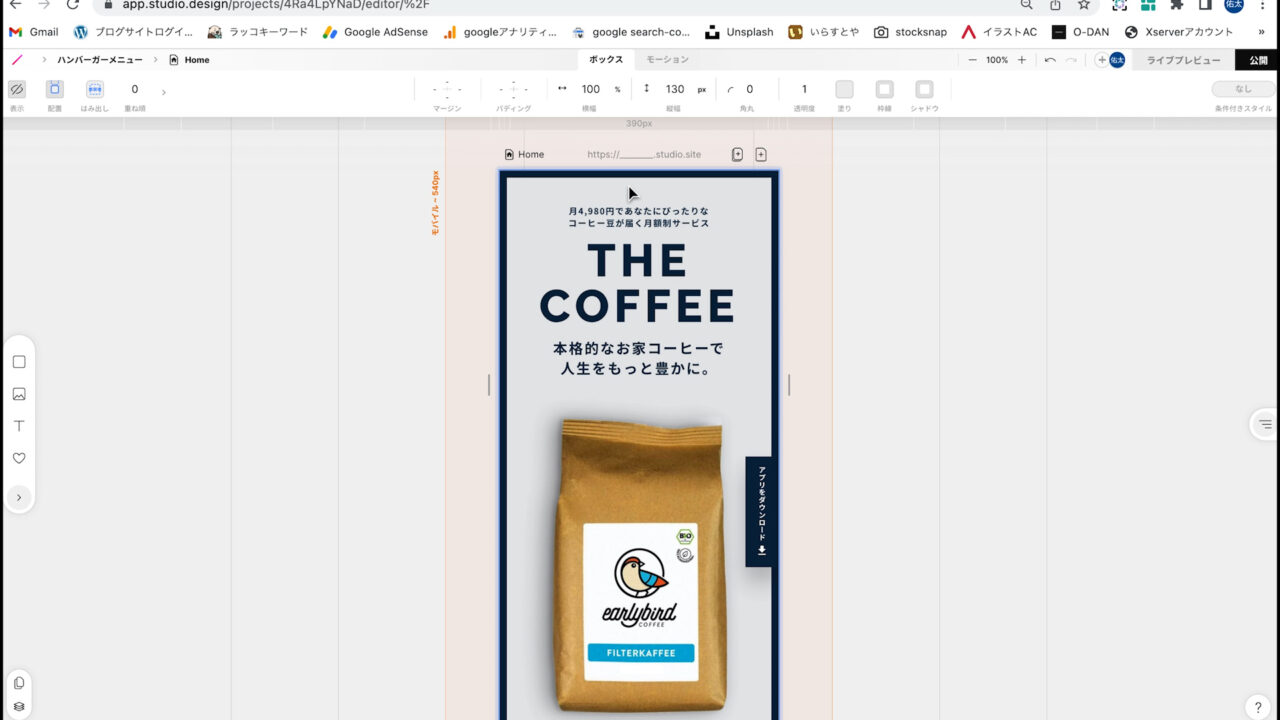Click the page settings icon above canvas

(x=737, y=154)
